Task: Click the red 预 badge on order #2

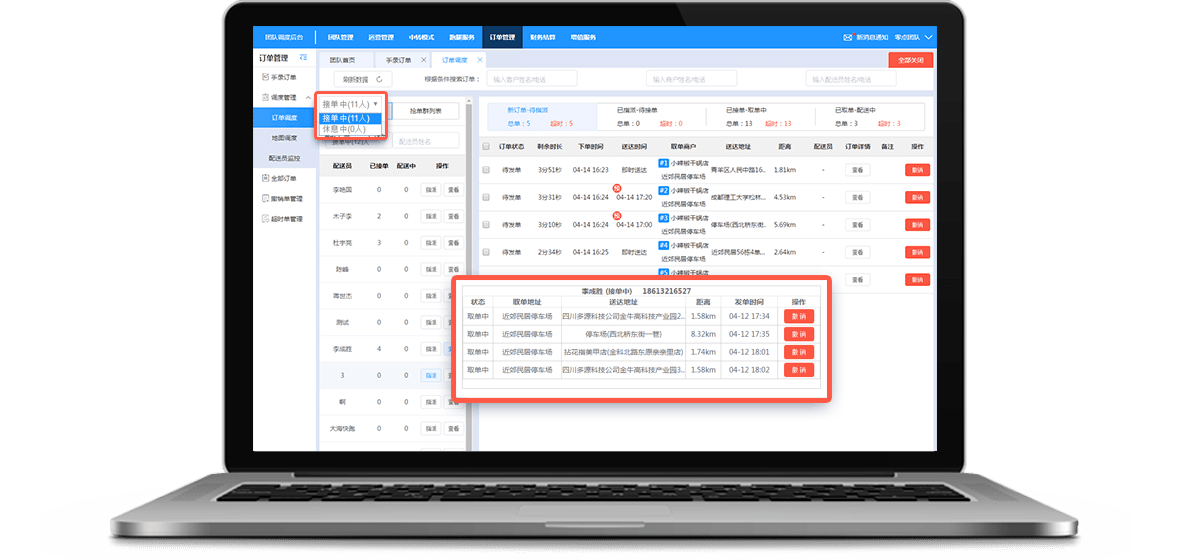Action: (616, 187)
